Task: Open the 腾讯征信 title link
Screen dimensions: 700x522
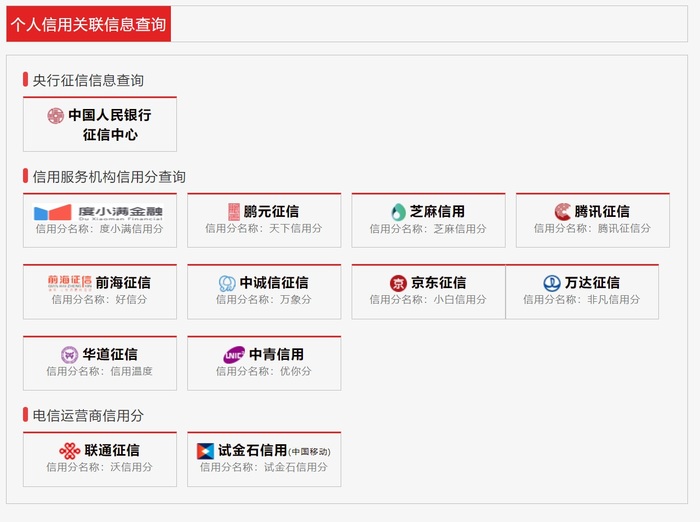Action: coord(602,211)
